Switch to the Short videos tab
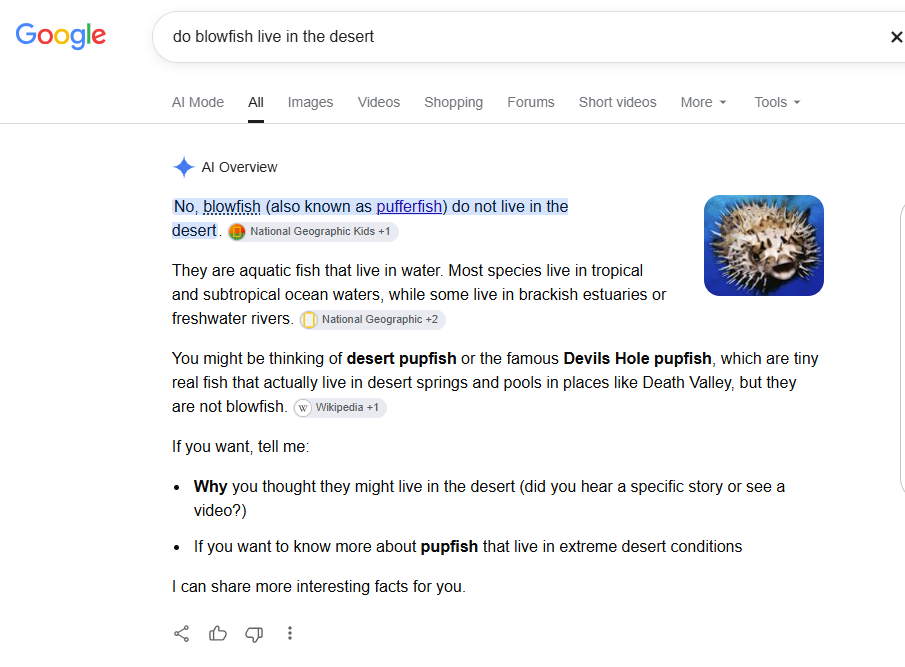This screenshot has height=667, width=905. (618, 102)
